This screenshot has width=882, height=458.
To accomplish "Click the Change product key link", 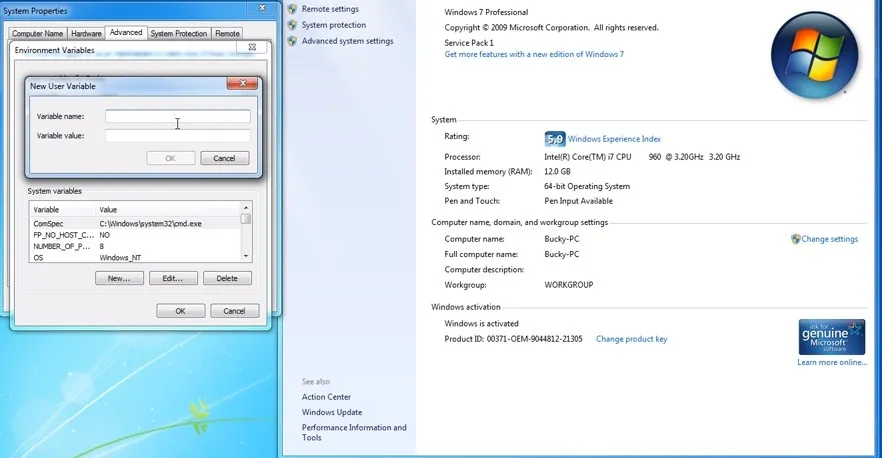I will [632, 339].
